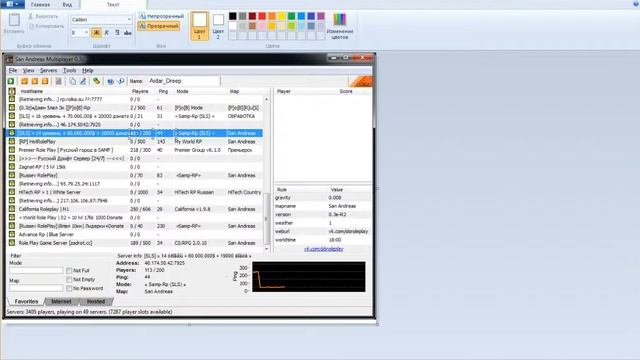Select the HiTech RP White Server row
640x360 pixels.
(135, 192)
